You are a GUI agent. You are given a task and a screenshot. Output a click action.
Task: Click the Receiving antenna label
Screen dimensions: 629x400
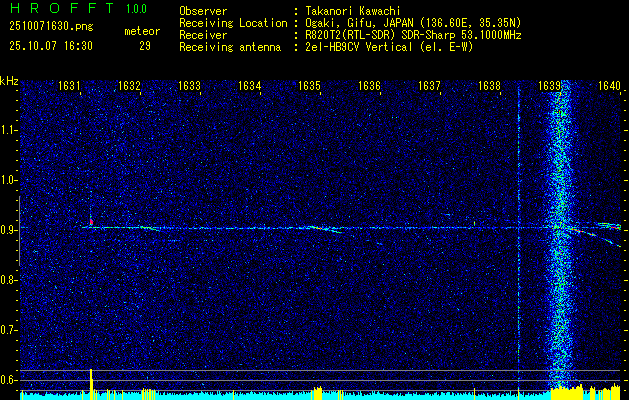point(230,47)
